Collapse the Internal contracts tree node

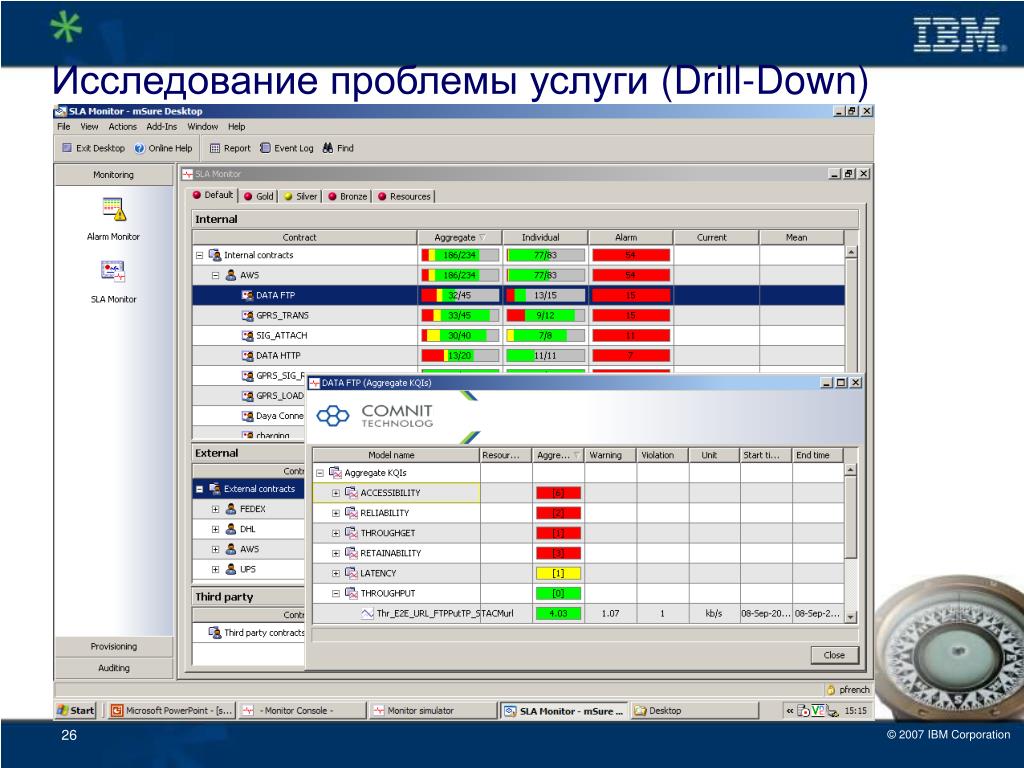coord(199,255)
